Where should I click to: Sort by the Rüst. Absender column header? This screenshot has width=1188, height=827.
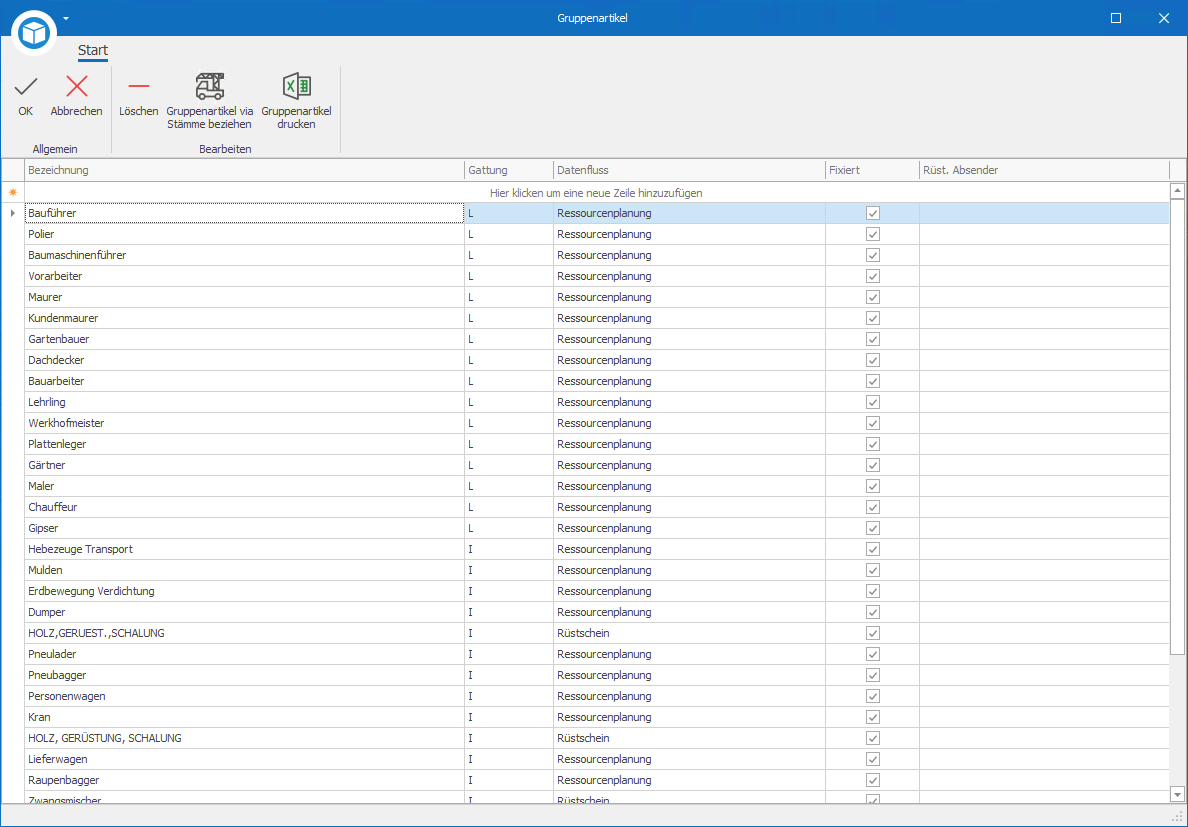[x=1045, y=170]
